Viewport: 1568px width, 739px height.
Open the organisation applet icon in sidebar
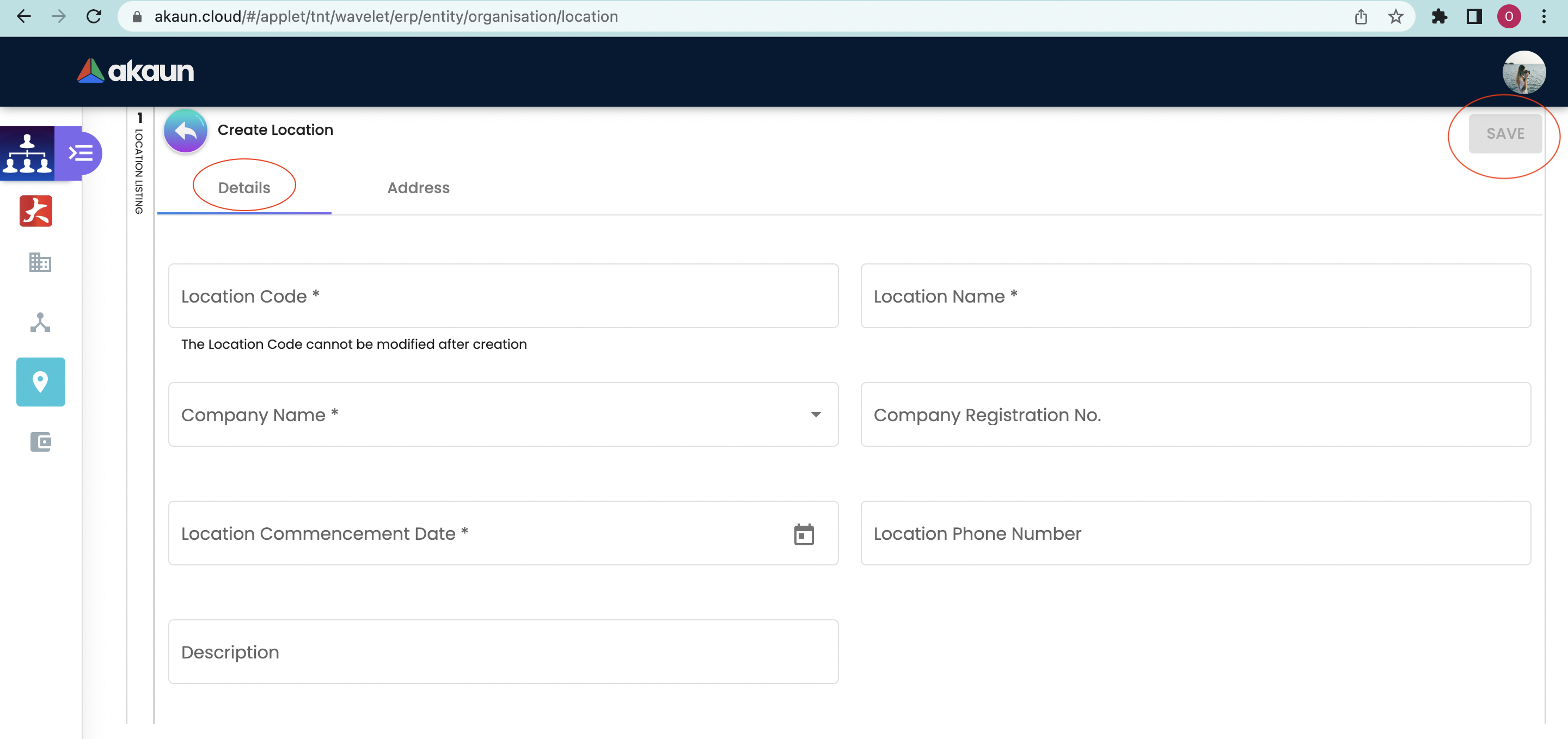tap(27, 153)
